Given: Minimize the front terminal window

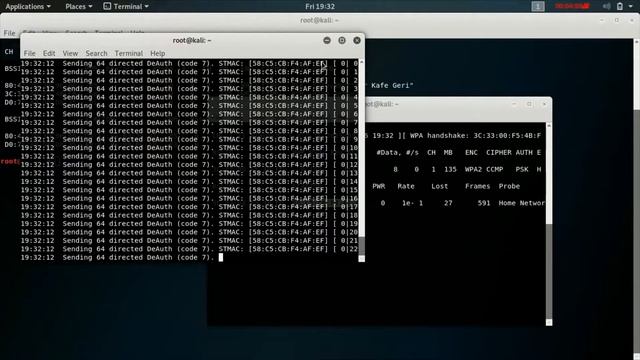Looking at the screenshot, I should (327, 40).
